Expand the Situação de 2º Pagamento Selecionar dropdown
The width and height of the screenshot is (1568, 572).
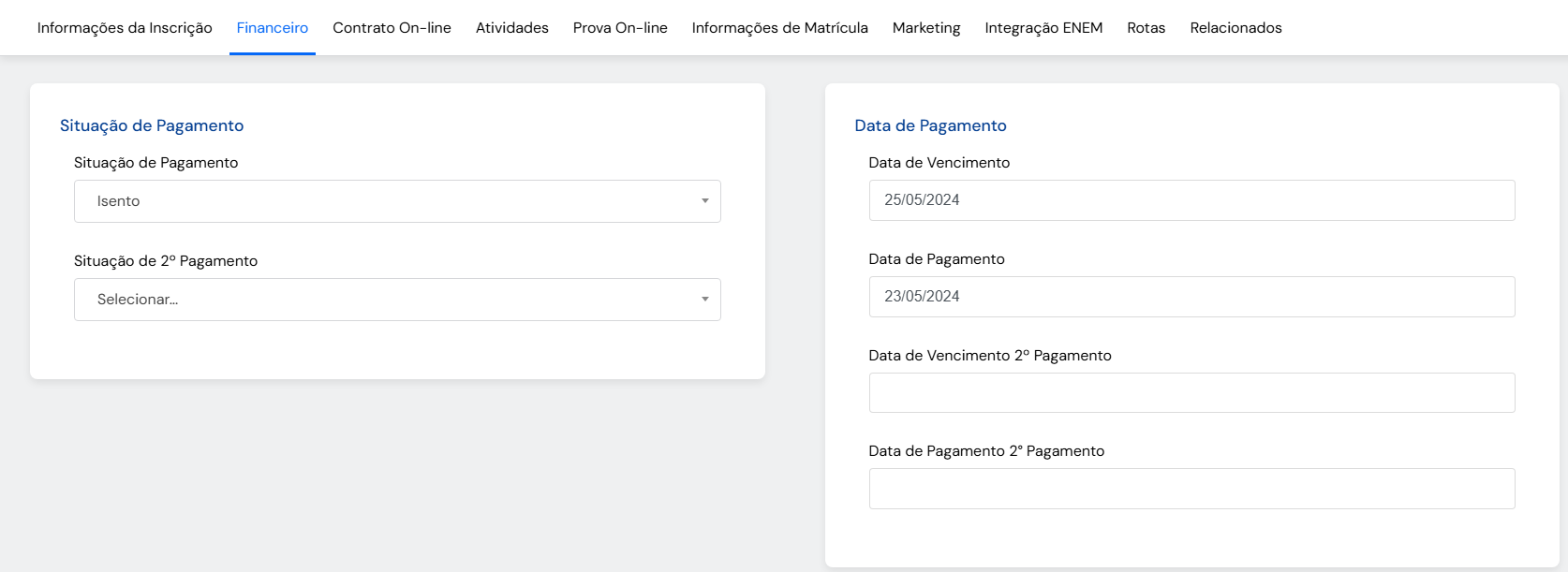(x=384, y=300)
